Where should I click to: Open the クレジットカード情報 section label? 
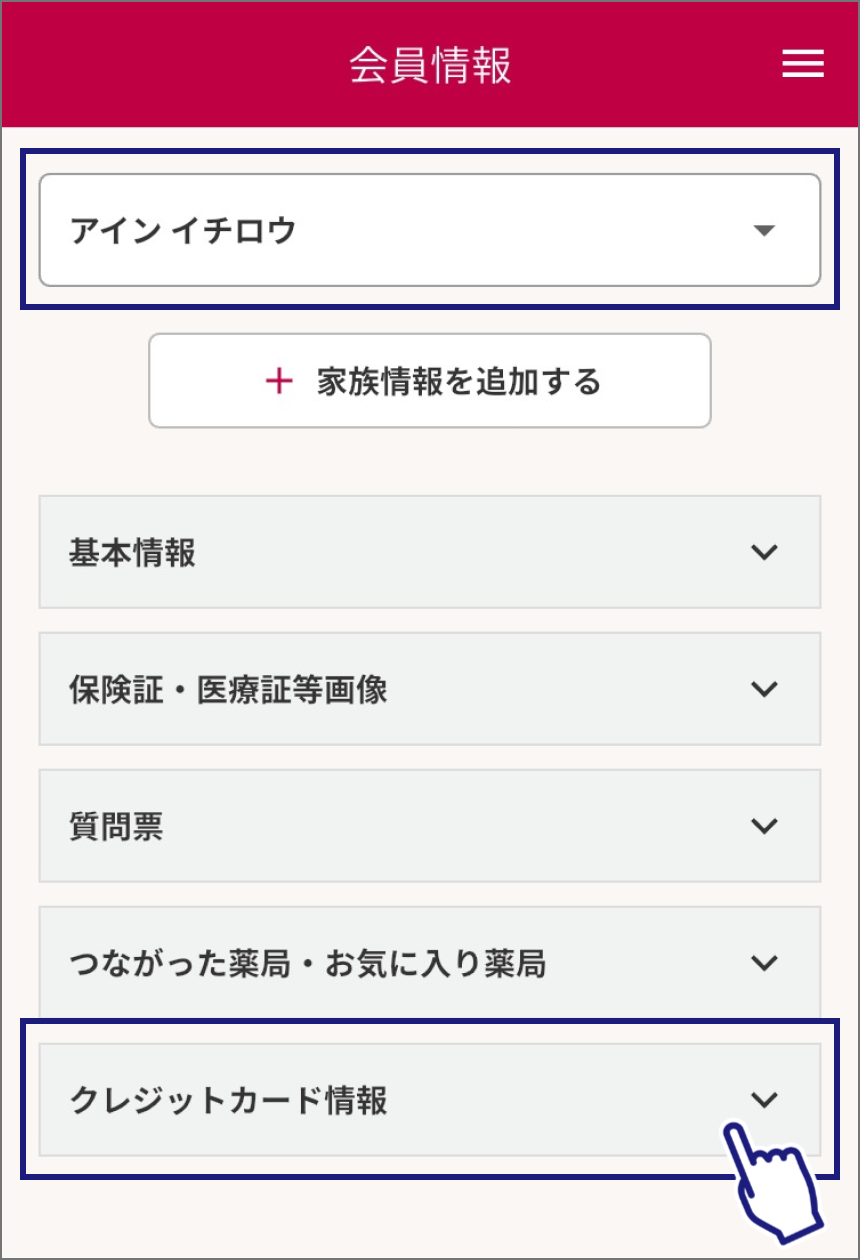(228, 1100)
